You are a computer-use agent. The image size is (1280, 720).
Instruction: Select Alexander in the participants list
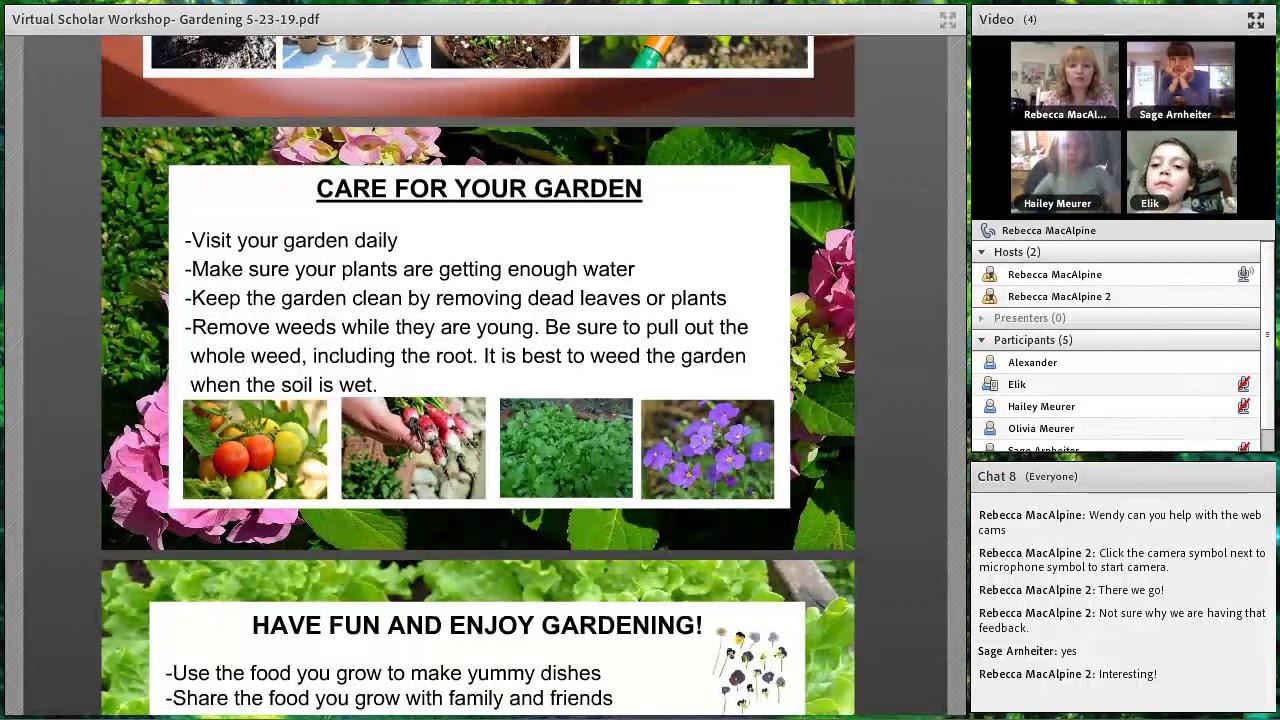[1117, 363]
